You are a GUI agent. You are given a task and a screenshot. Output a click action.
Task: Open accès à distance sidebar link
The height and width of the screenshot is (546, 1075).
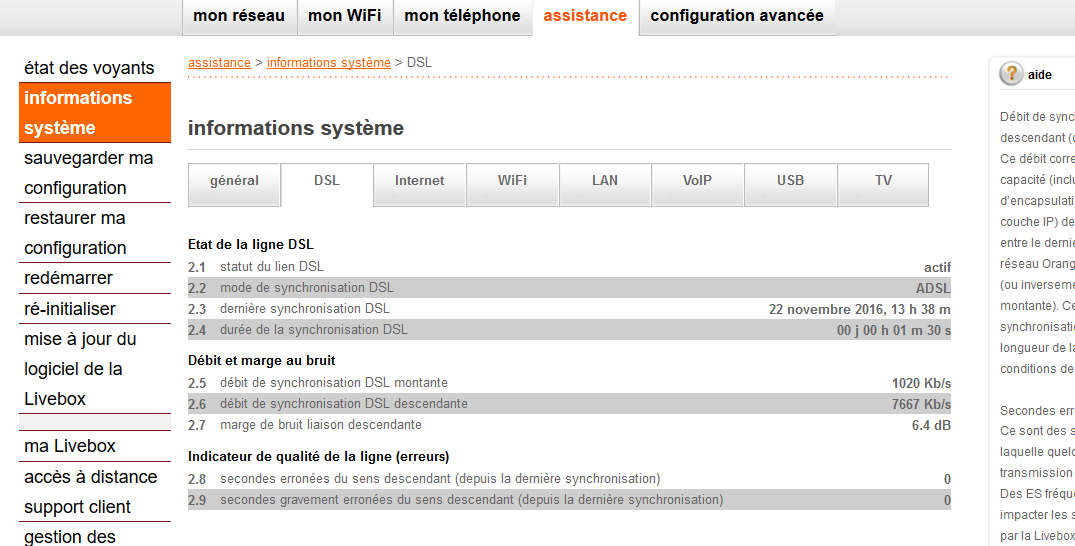coord(91,477)
